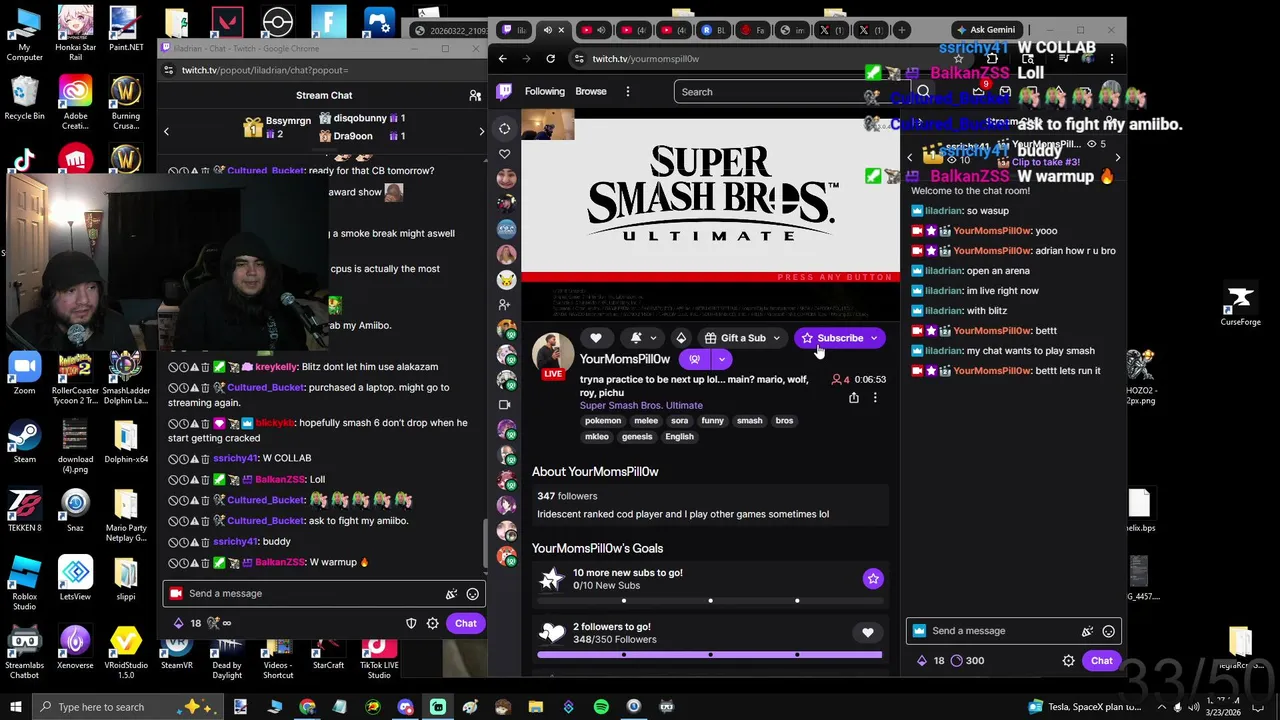The image size is (1280, 720).
Task: Click the Twitch logo home icon
Action: (x=505, y=92)
